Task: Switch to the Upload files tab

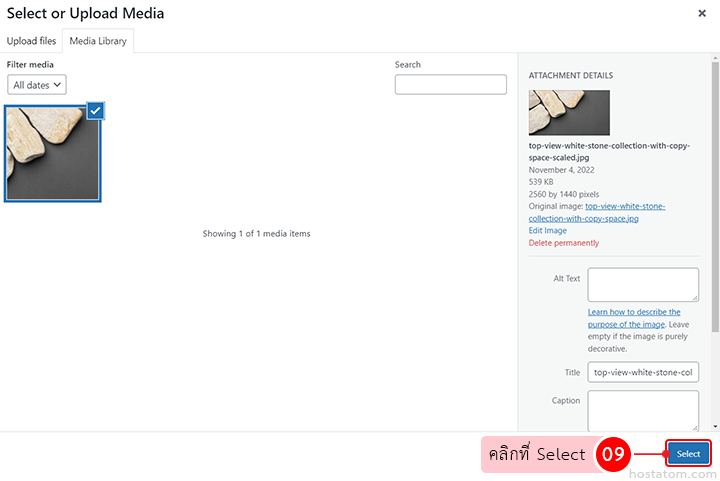Action: pos(31,41)
